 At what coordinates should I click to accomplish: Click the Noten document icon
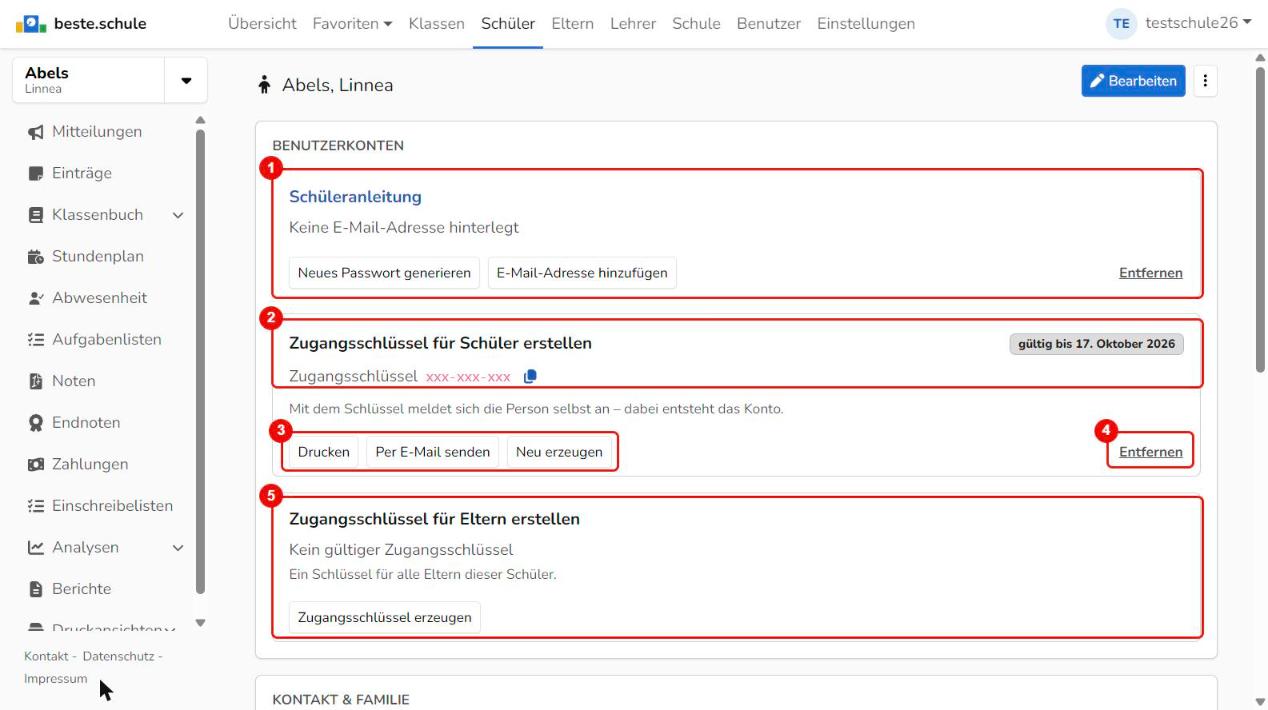coord(34,381)
